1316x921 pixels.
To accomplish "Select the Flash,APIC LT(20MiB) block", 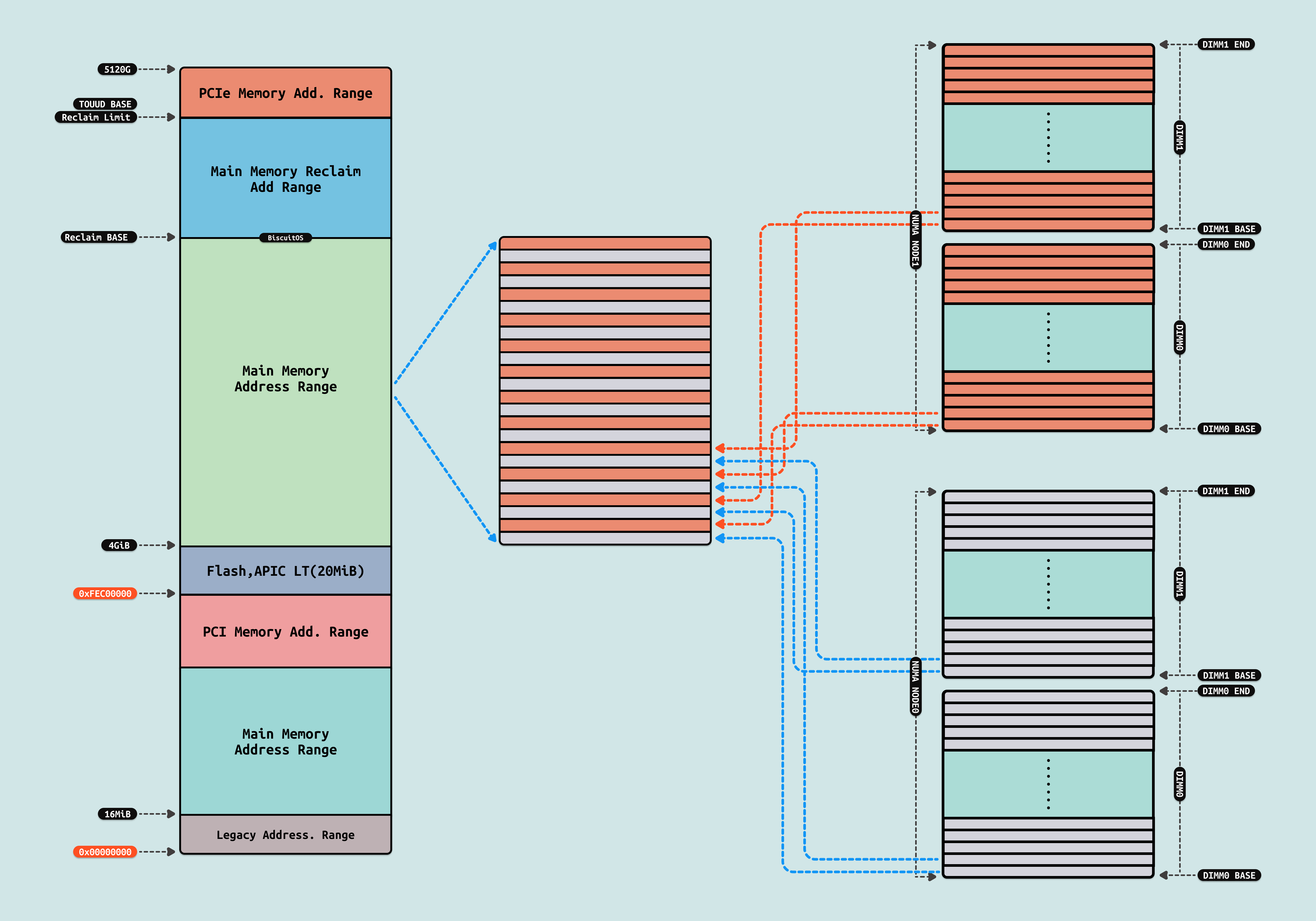I will (285, 571).
